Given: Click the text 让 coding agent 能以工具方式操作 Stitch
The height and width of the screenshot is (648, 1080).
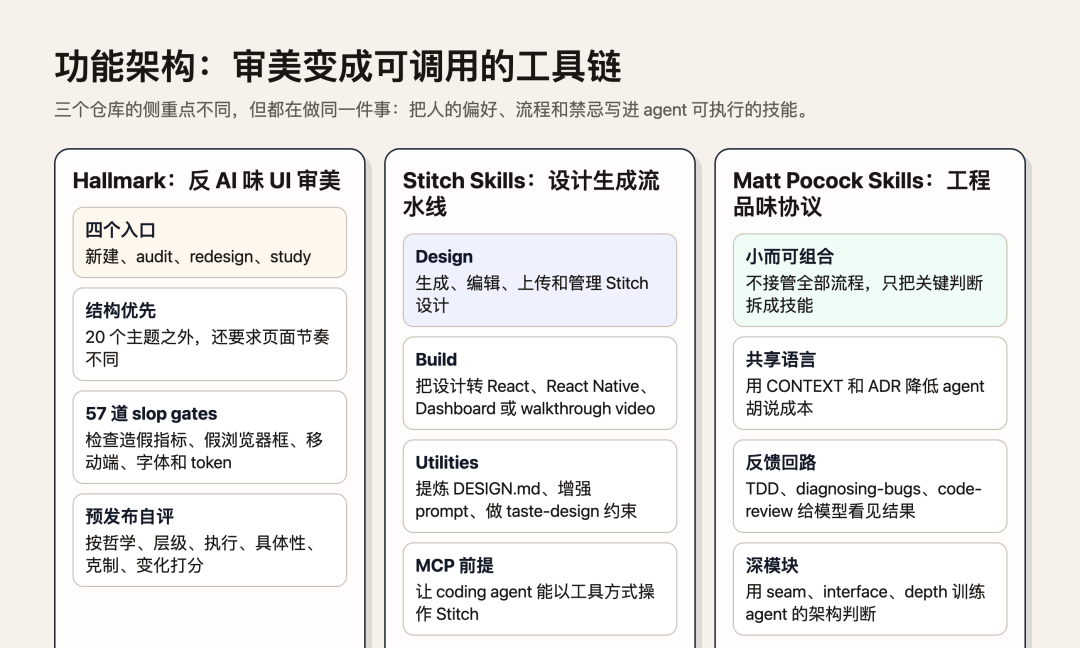Looking at the screenshot, I should (x=534, y=603).
